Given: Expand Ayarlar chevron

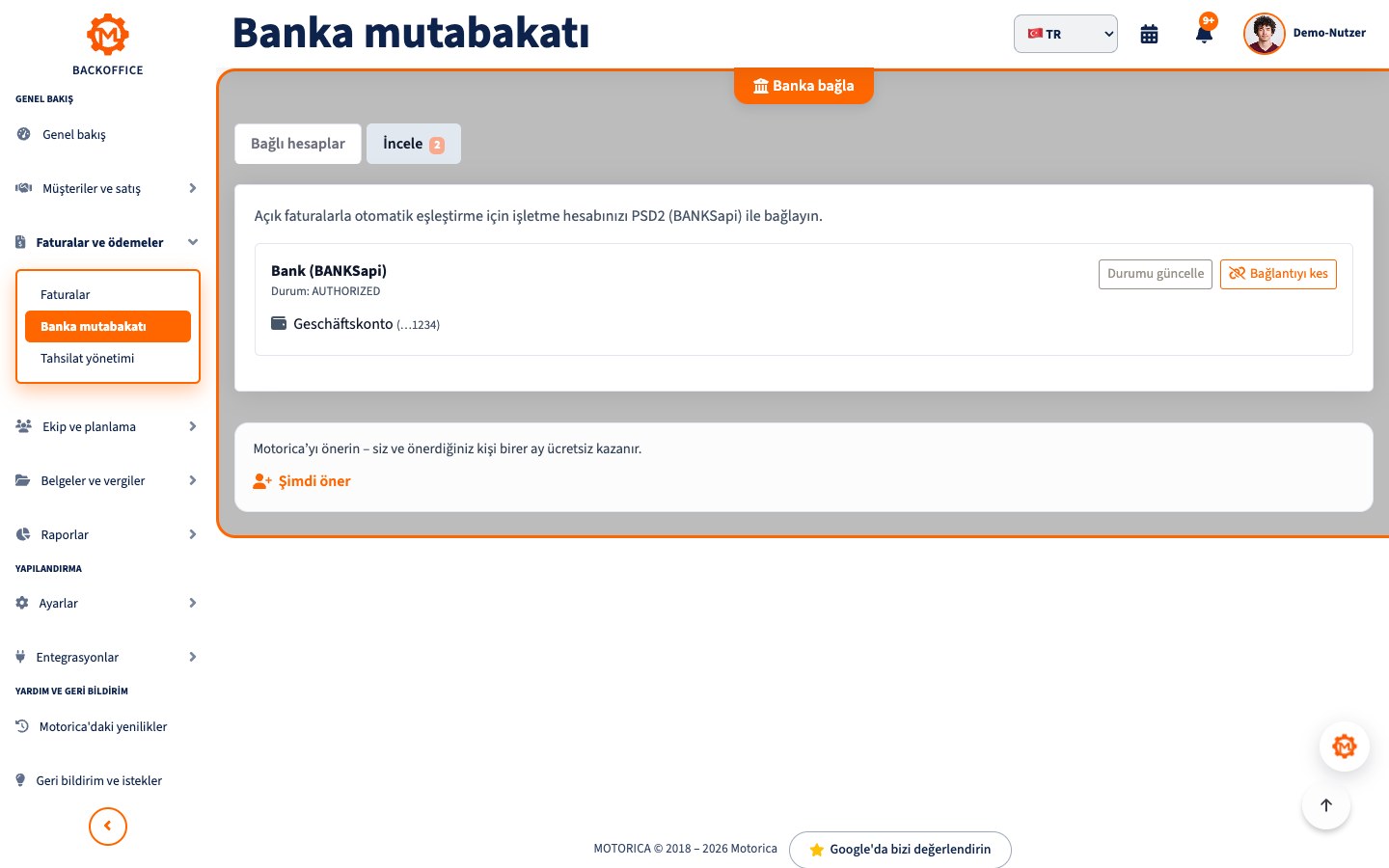Looking at the screenshot, I should [x=193, y=603].
